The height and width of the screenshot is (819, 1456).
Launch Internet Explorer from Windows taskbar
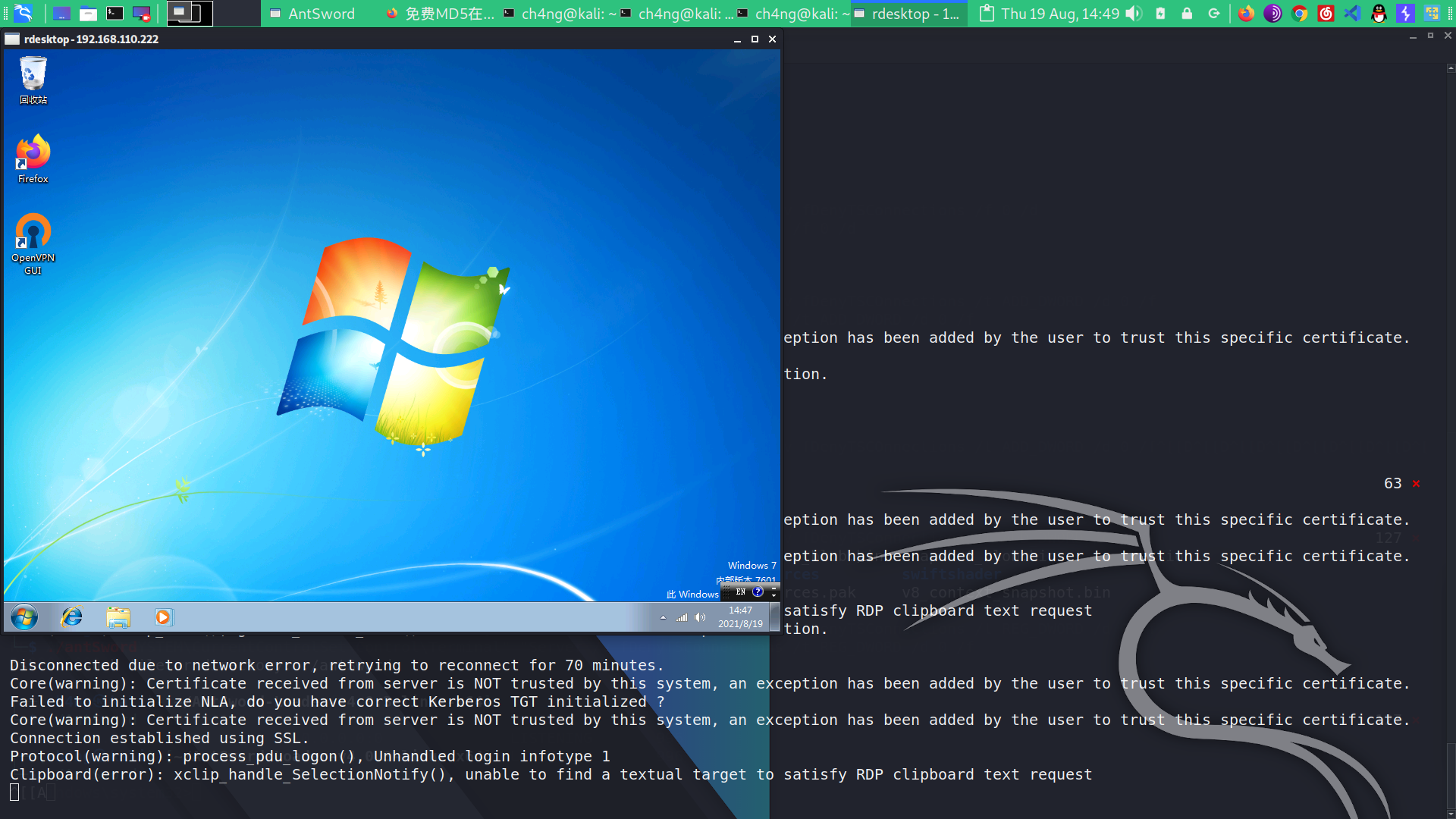tap(72, 617)
